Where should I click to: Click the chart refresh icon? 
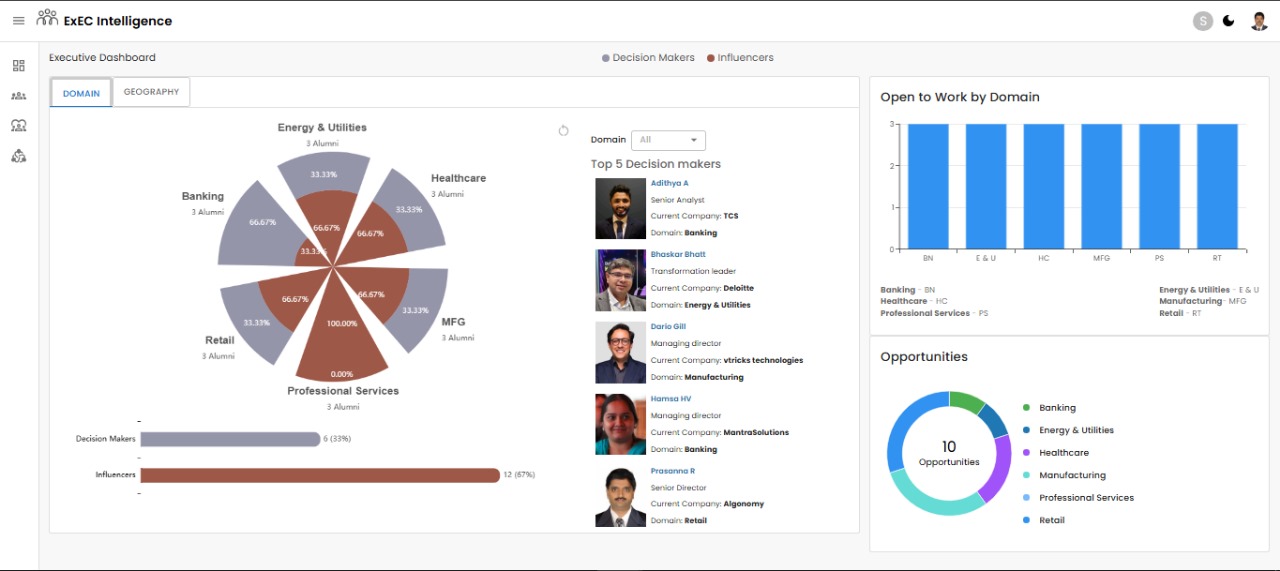click(563, 131)
